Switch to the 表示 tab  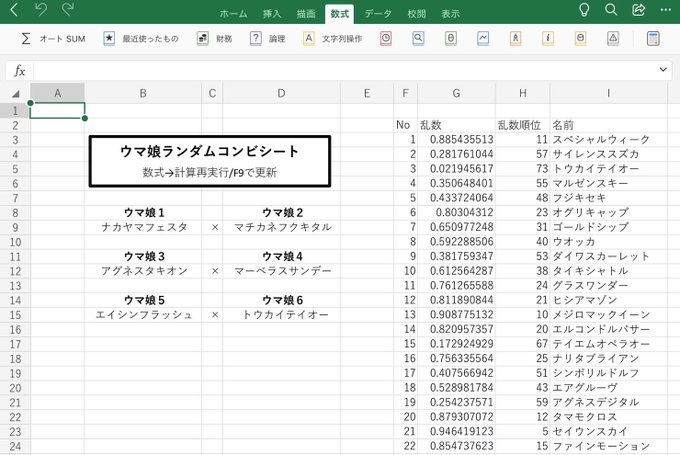pyautogui.click(x=450, y=14)
